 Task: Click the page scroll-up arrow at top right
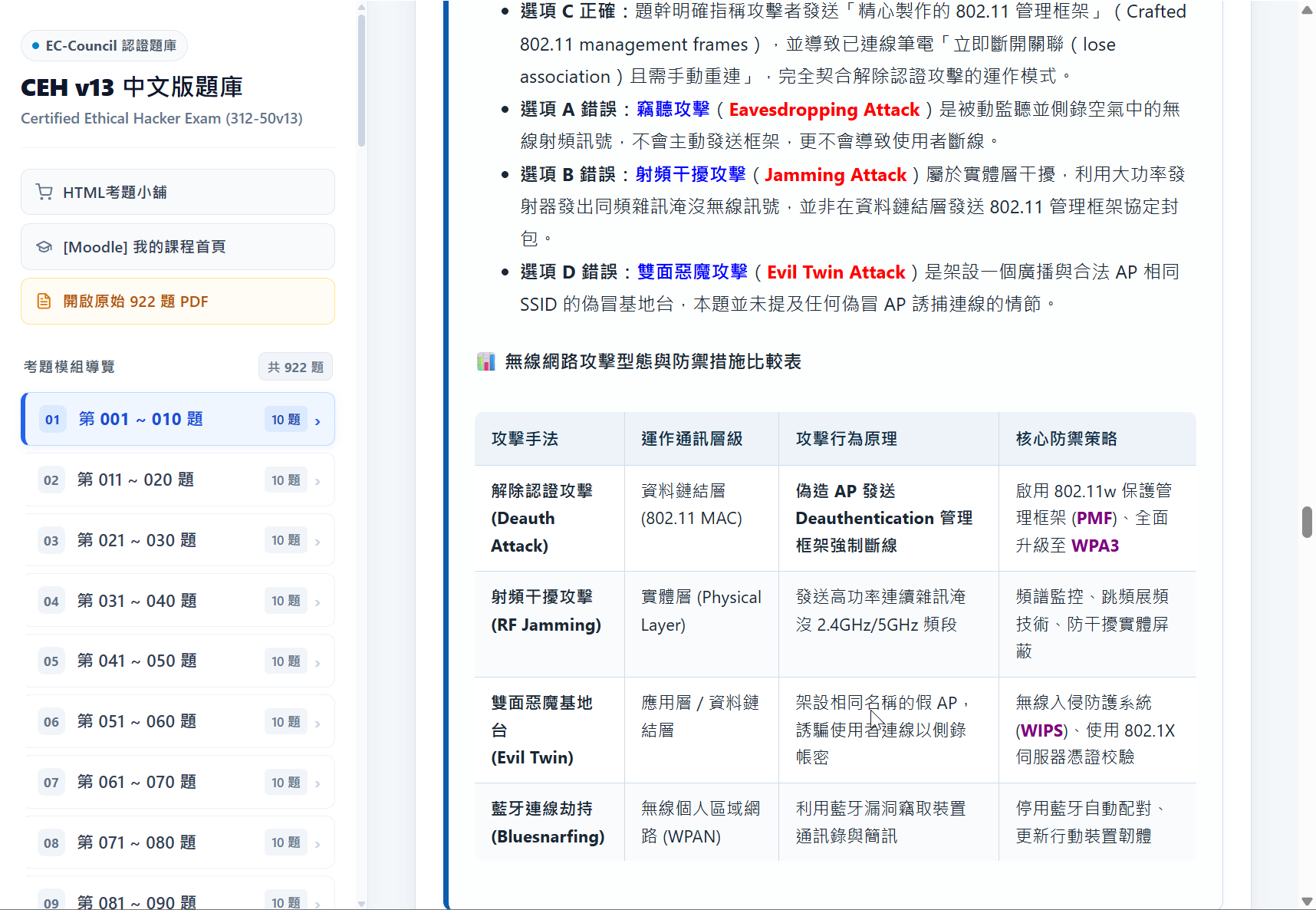click(x=1307, y=10)
